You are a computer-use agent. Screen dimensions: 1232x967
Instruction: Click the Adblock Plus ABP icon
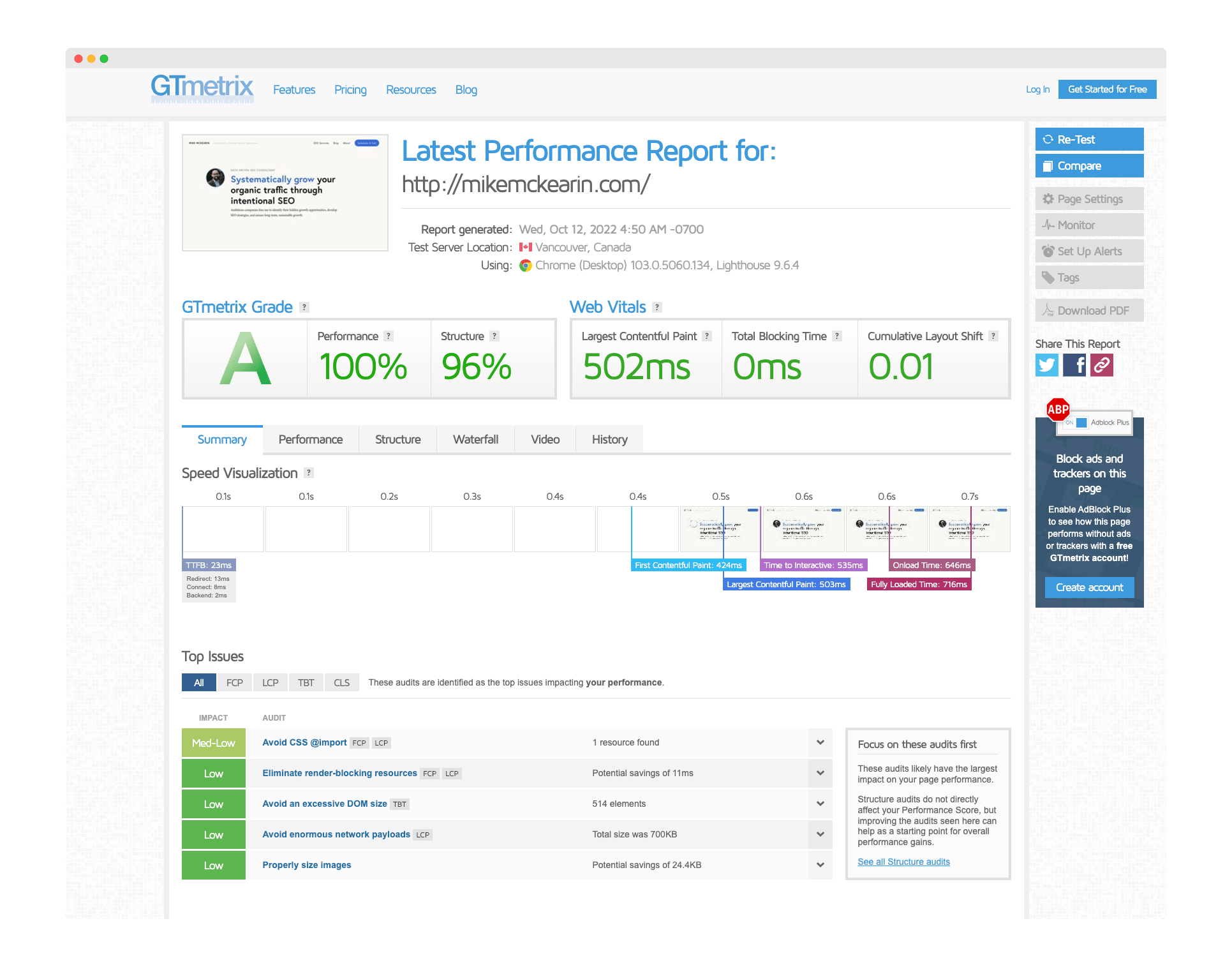tap(1058, 410)
